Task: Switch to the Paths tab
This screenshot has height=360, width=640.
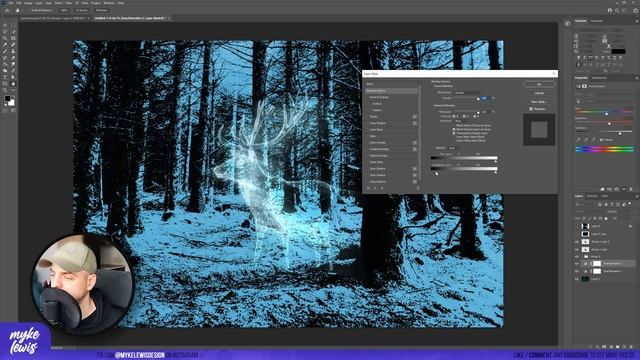Action: pos(604,196)
